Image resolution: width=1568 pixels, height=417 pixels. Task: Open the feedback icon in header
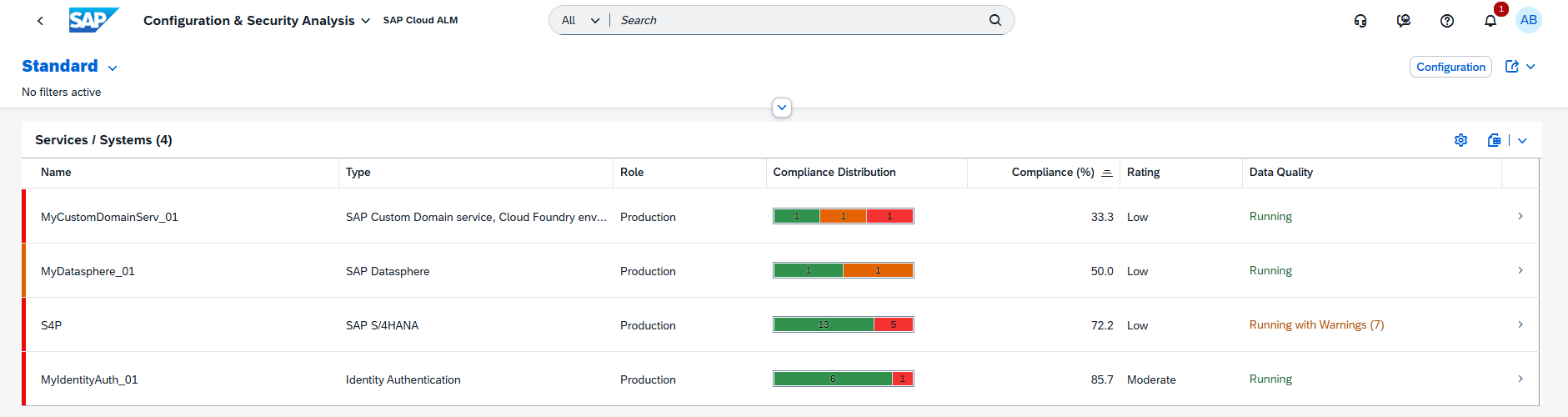pyautogui.click(x=1404, y=21)
